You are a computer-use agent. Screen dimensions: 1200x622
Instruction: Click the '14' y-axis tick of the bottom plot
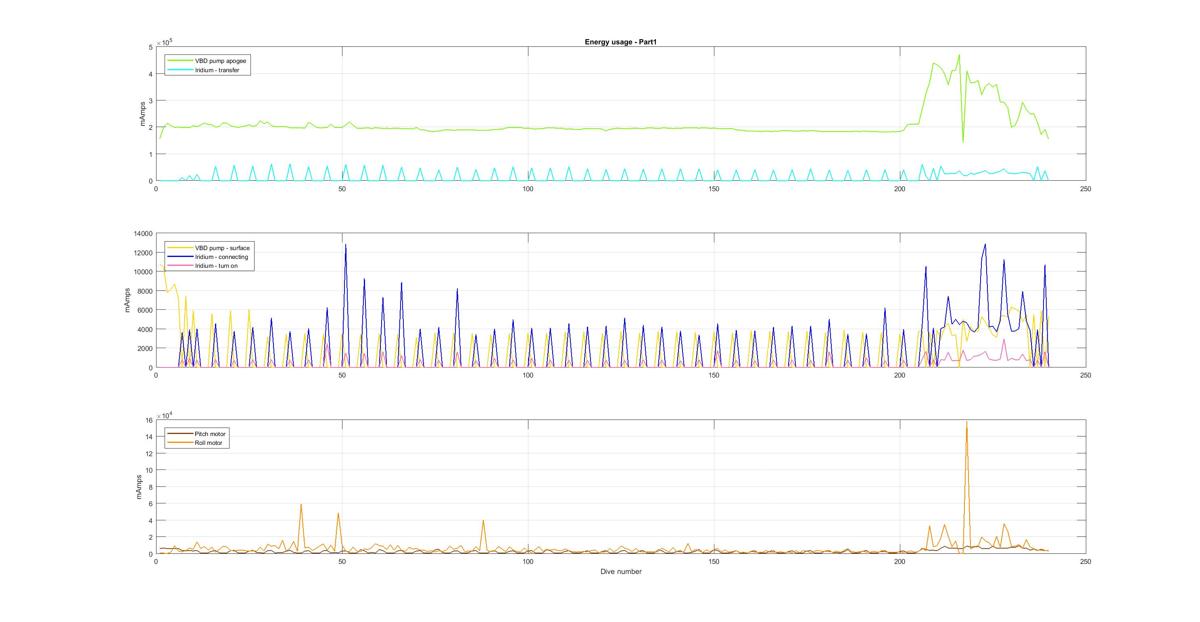(x=148, y=437)
